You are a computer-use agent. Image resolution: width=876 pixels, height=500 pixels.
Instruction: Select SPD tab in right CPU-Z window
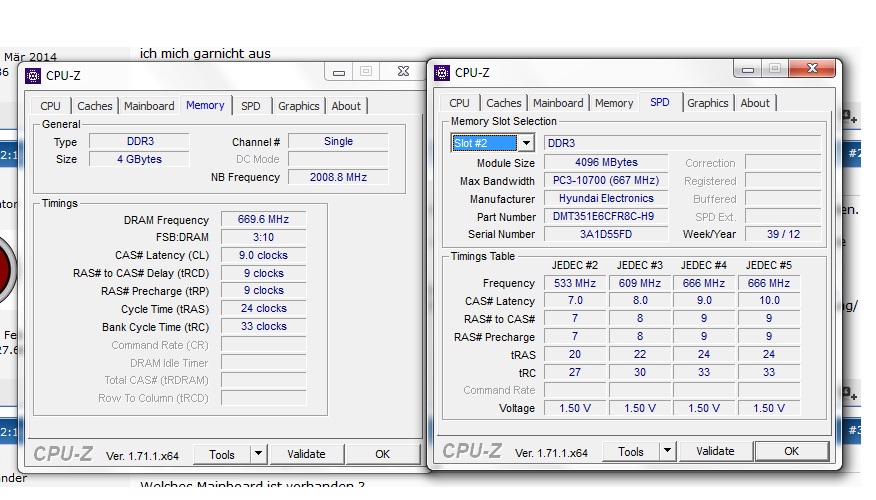pyautogui.click(x=660, y=102)
